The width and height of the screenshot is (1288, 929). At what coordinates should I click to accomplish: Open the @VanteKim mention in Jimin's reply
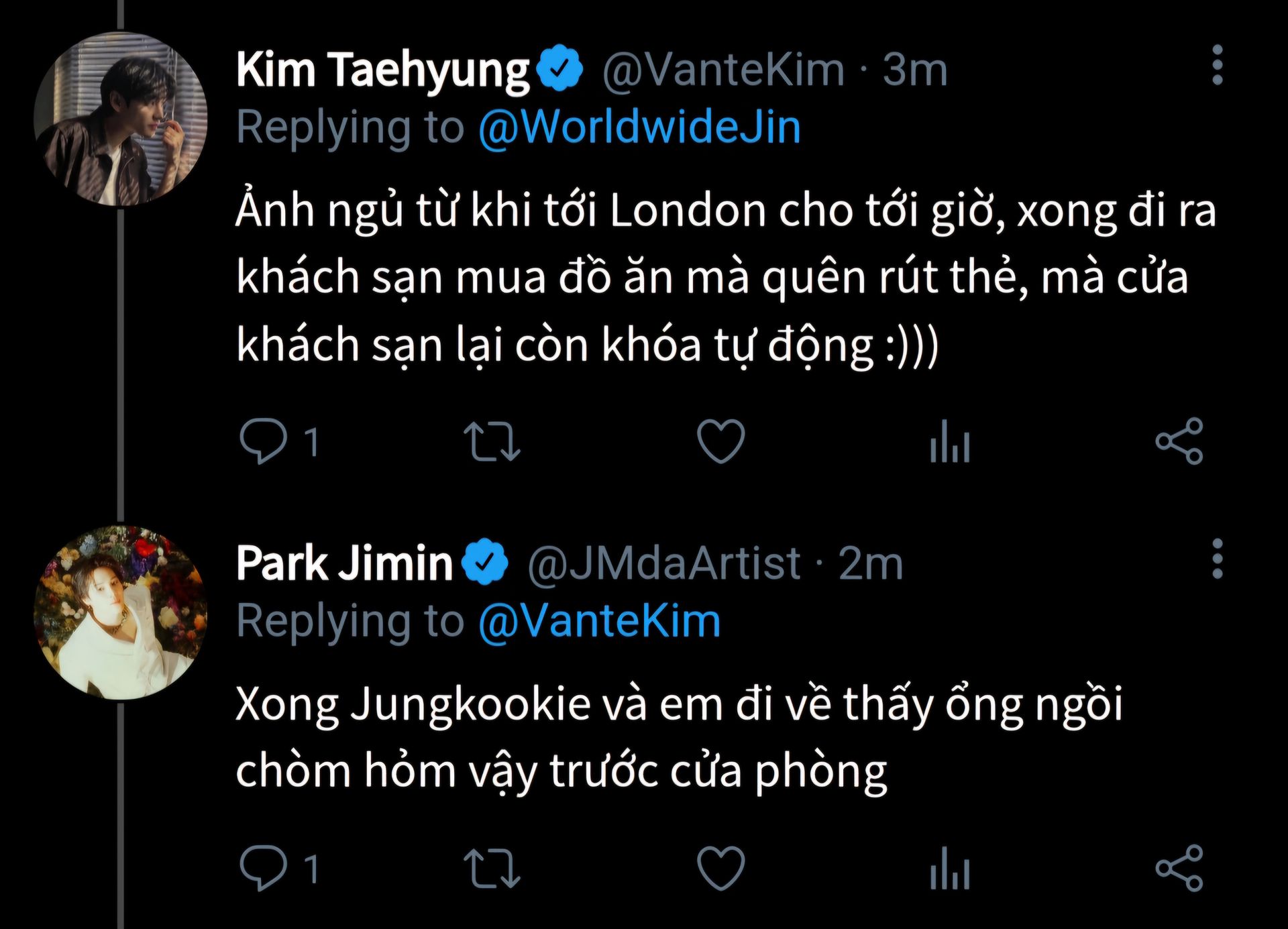pos(599,620)
